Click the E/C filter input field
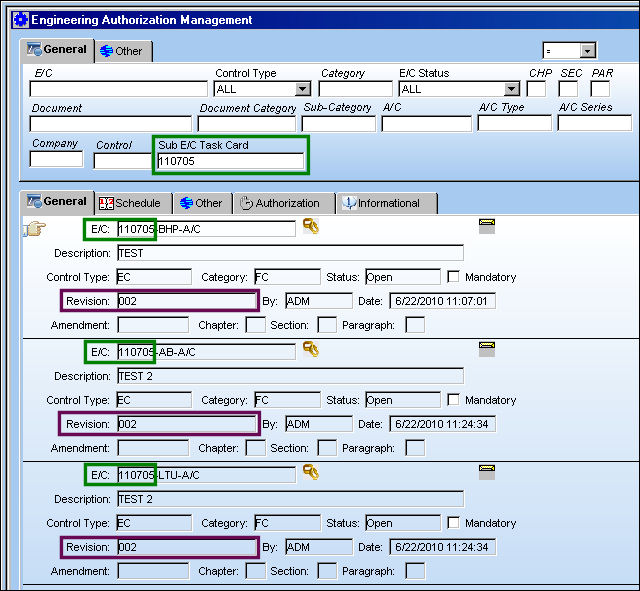The image size is (640, 591). point(118,89)
